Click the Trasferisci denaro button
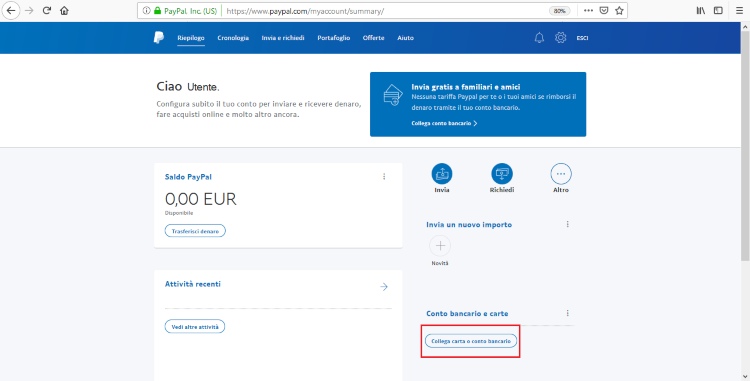The width and height of the screenshot is (750, 381). coord(195,231)
